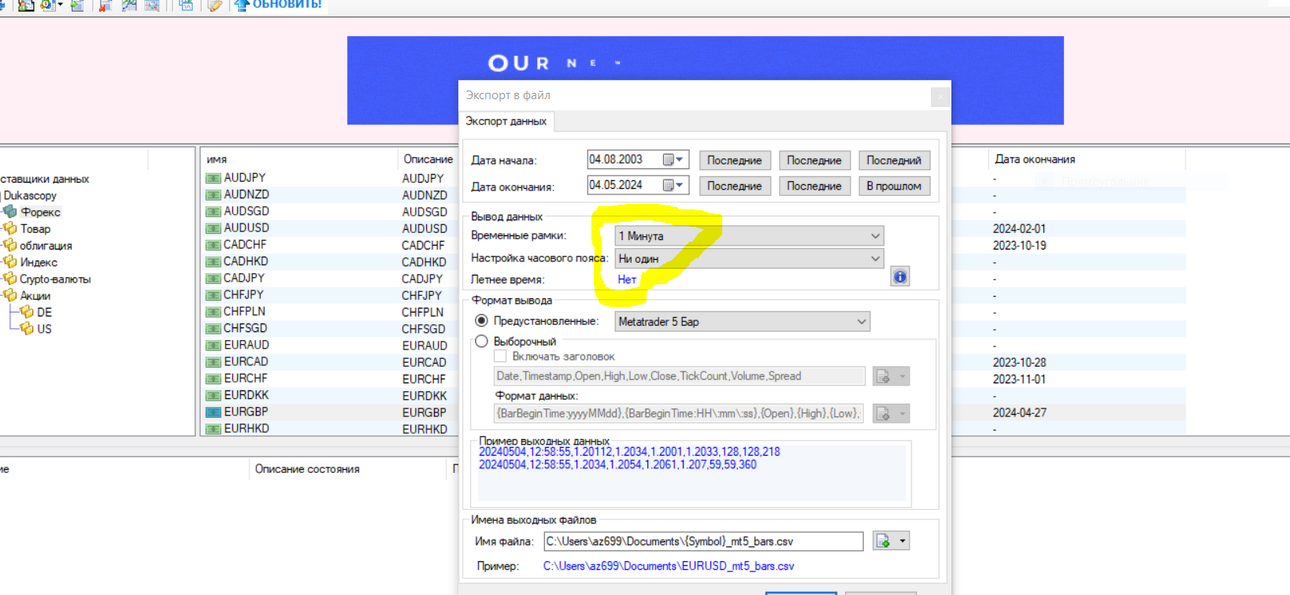Click the CADCHF symbol icon
1290x595 pixels.
(213, 245)
